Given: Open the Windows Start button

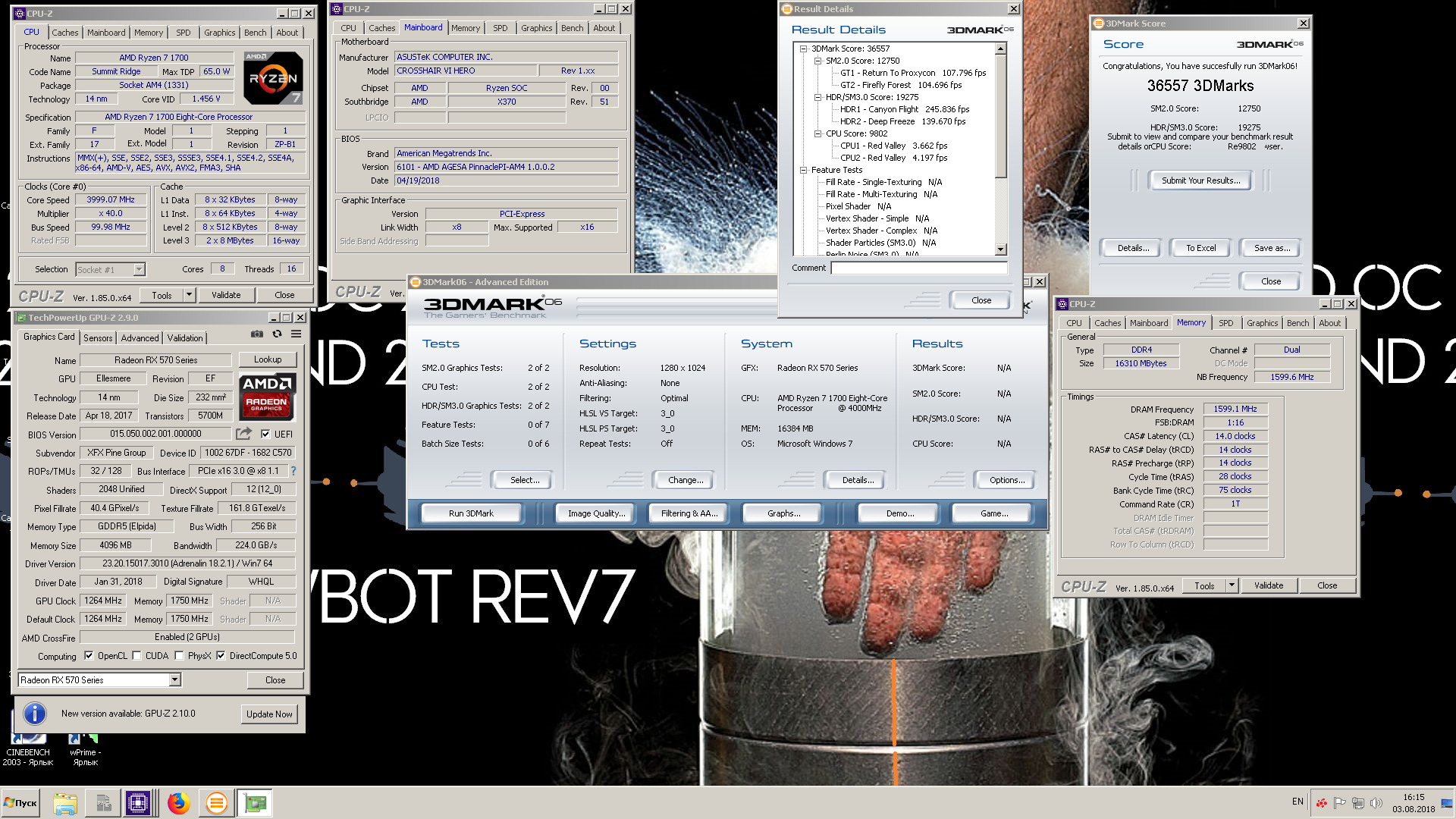Looking at the screenshot, I should [20, 802].
